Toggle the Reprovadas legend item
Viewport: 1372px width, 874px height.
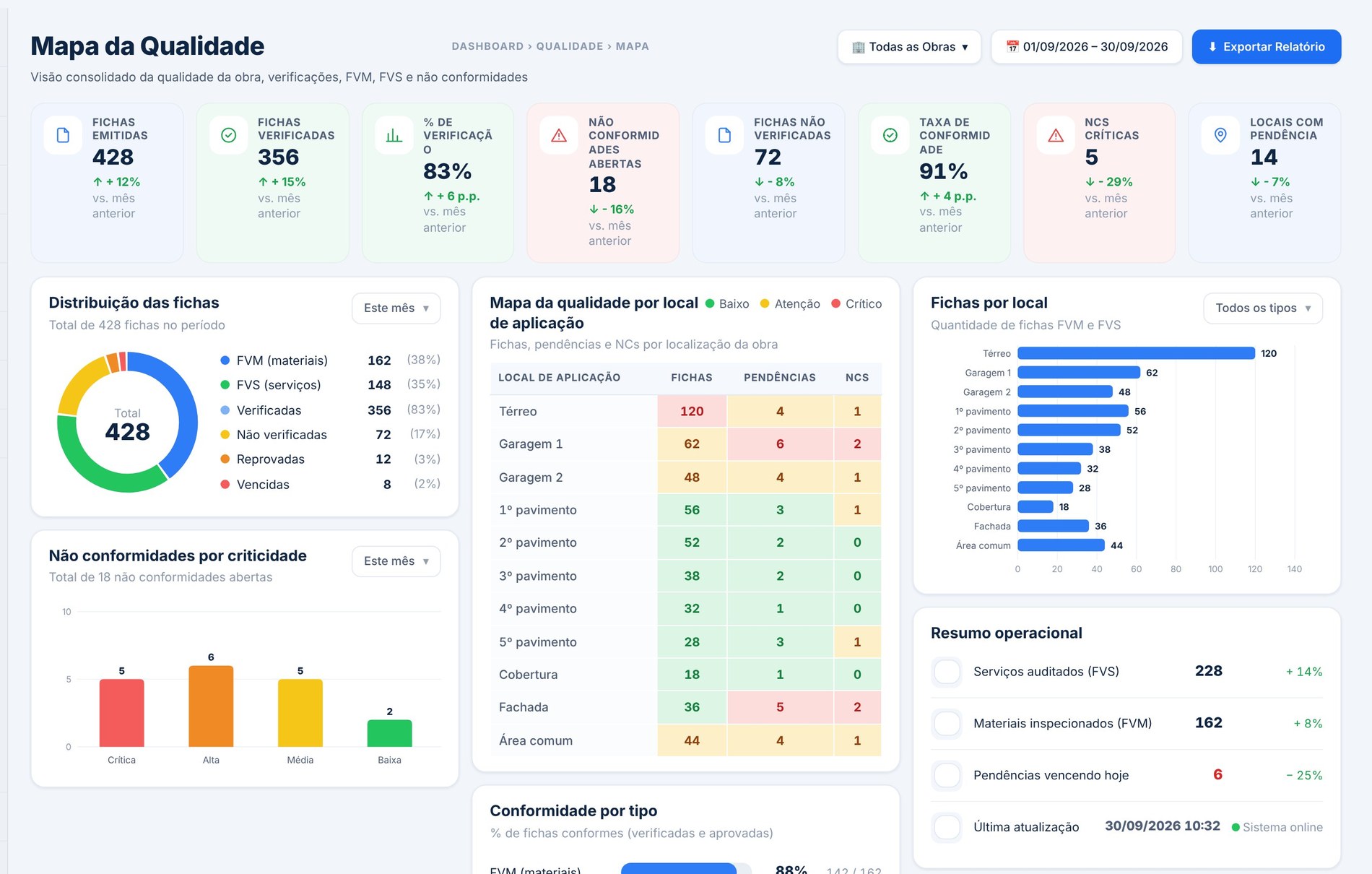point(330,459)
